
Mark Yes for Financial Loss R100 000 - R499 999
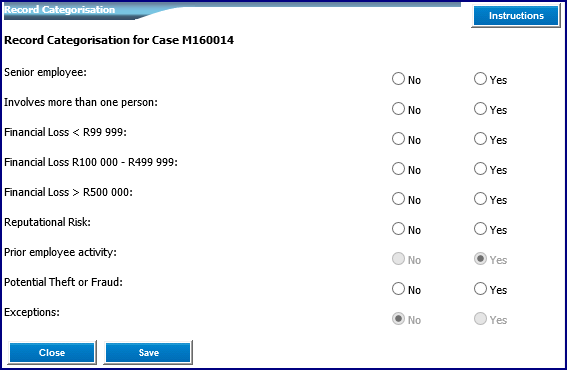(x=480, y=169)
